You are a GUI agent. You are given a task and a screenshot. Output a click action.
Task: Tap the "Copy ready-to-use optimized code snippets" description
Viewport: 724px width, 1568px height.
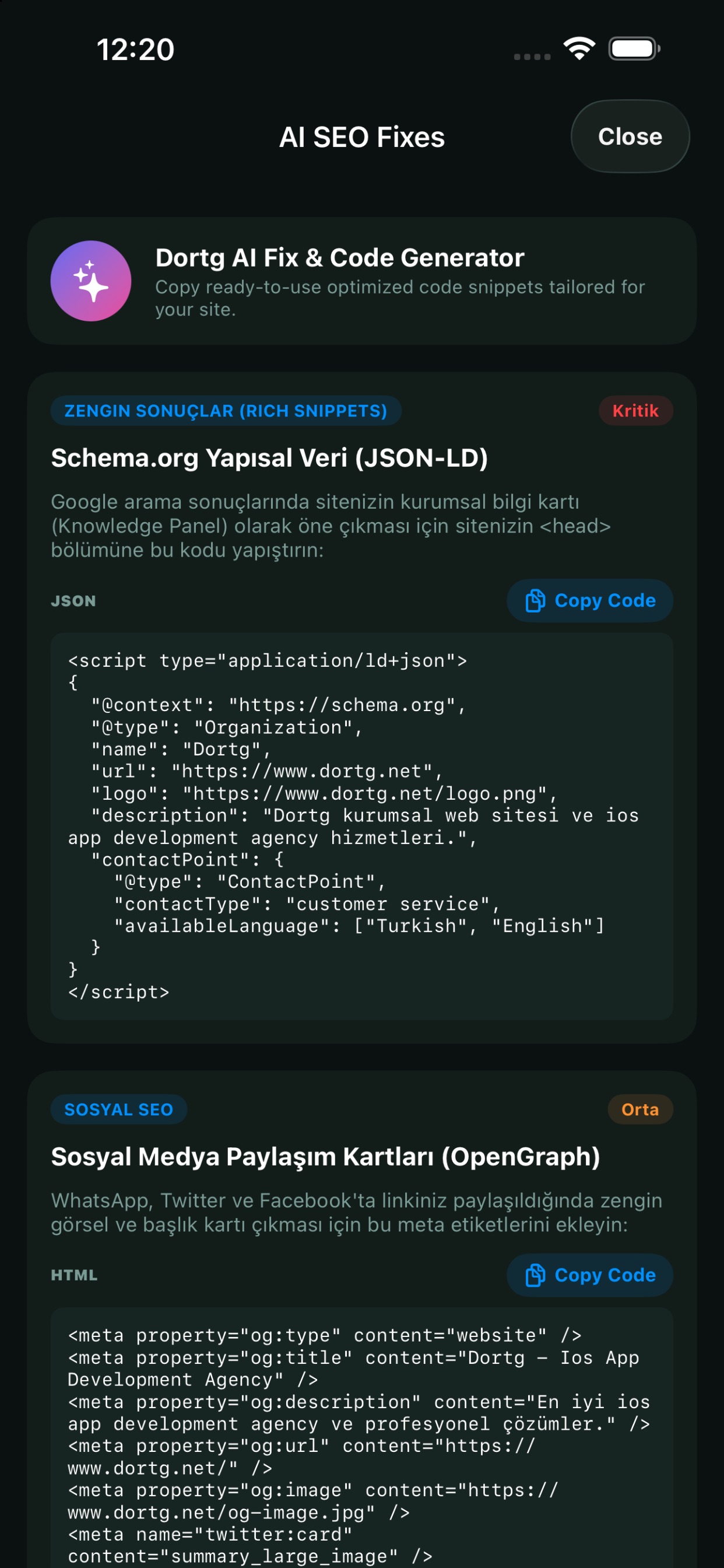coord(400,298)
